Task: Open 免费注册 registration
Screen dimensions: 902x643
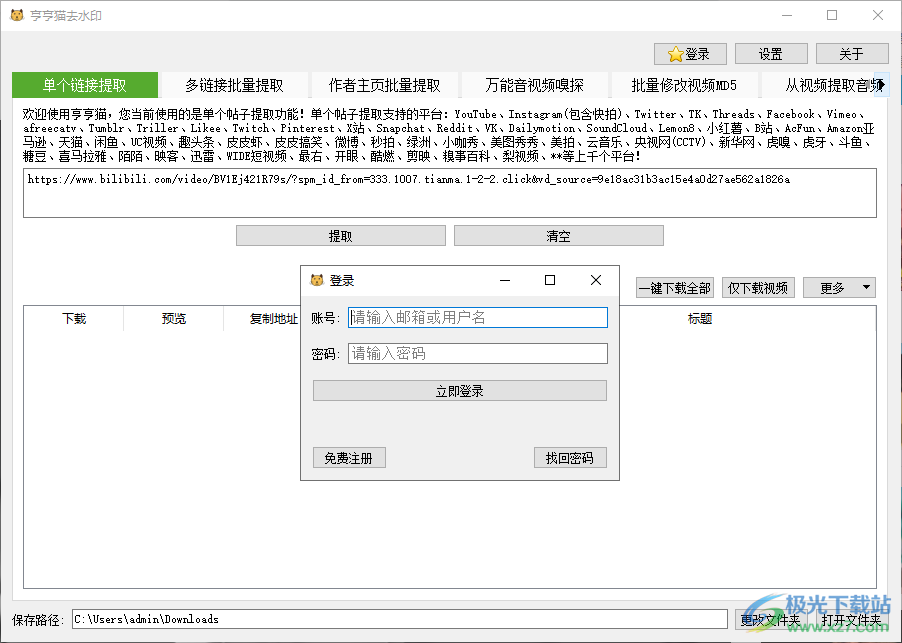Action: (x=348, y=458)
